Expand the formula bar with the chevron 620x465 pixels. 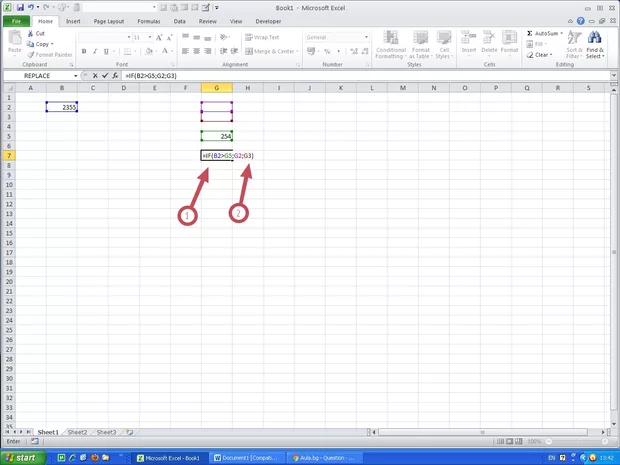click(x=613, y=76)
